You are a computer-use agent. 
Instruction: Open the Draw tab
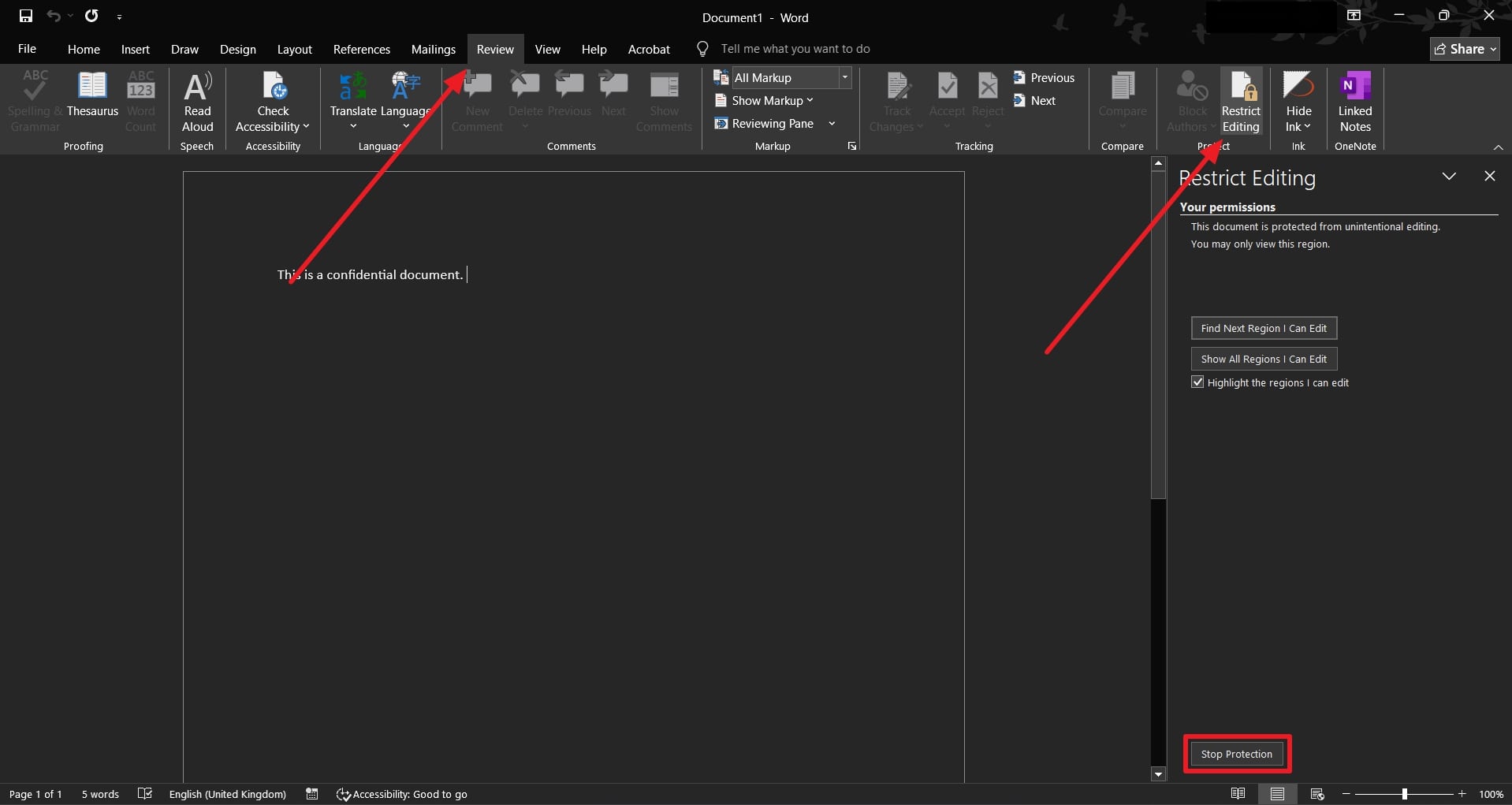click(184, 49)
